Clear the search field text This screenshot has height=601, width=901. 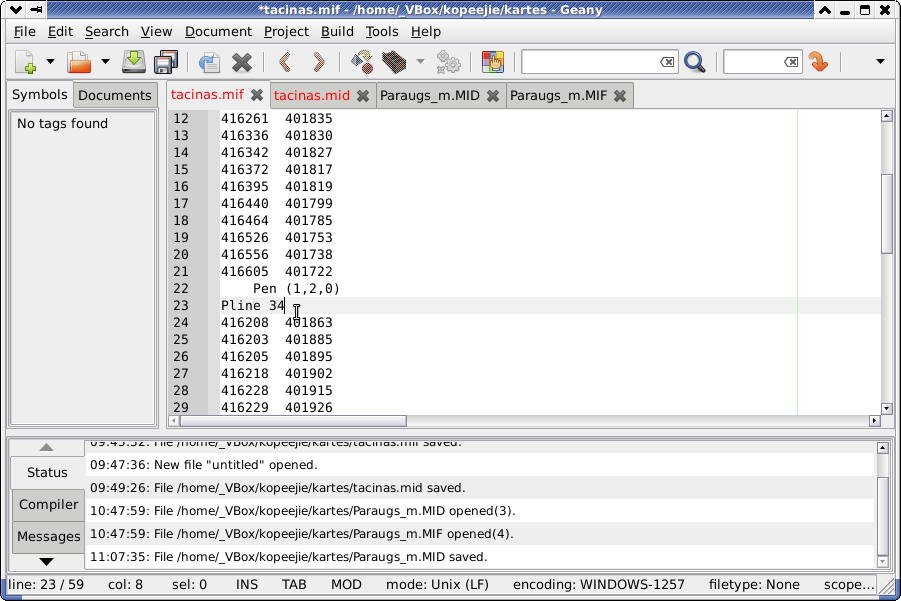coord(667,61)
